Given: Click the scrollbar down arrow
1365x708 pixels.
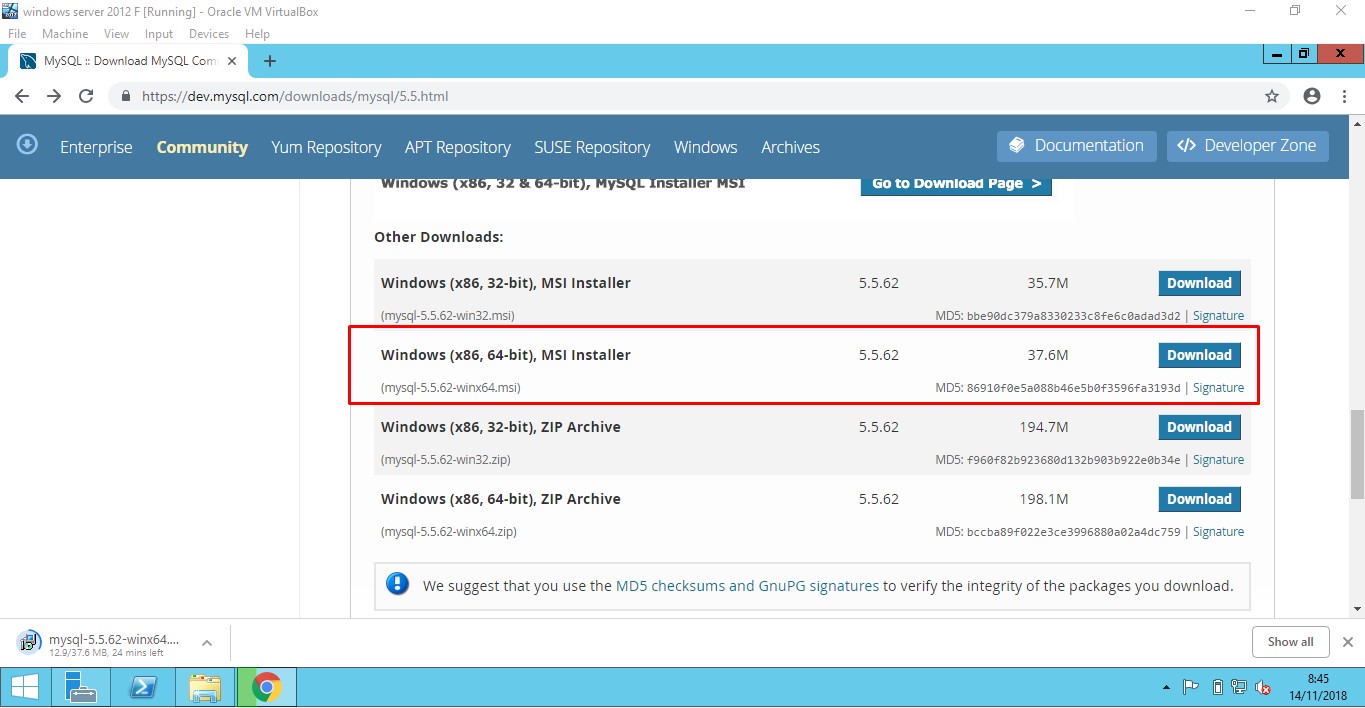Looking at the screenshot, I should [1356, 607].
